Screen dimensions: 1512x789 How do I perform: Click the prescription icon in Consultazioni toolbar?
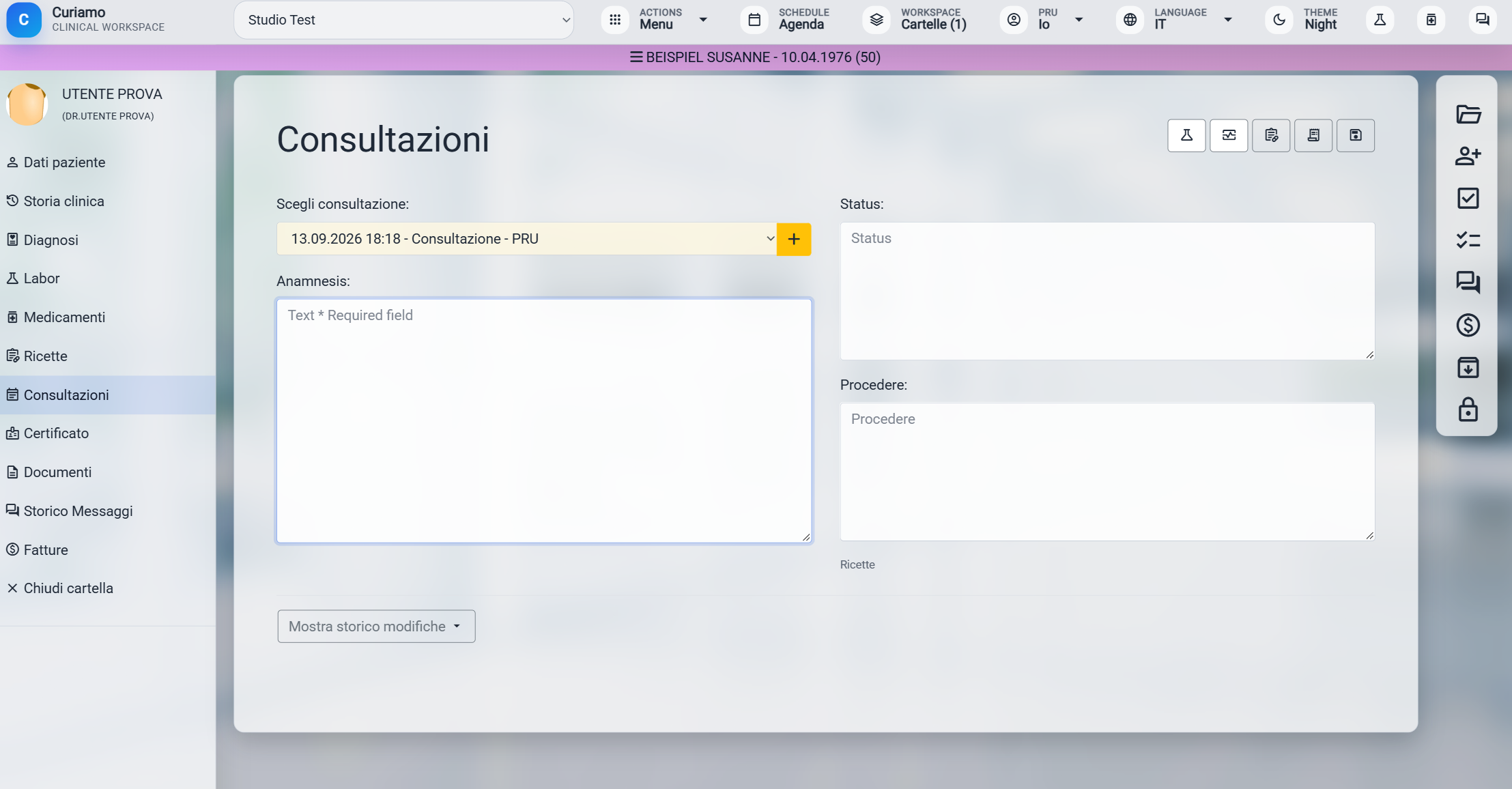click(x=1271, y=135)
